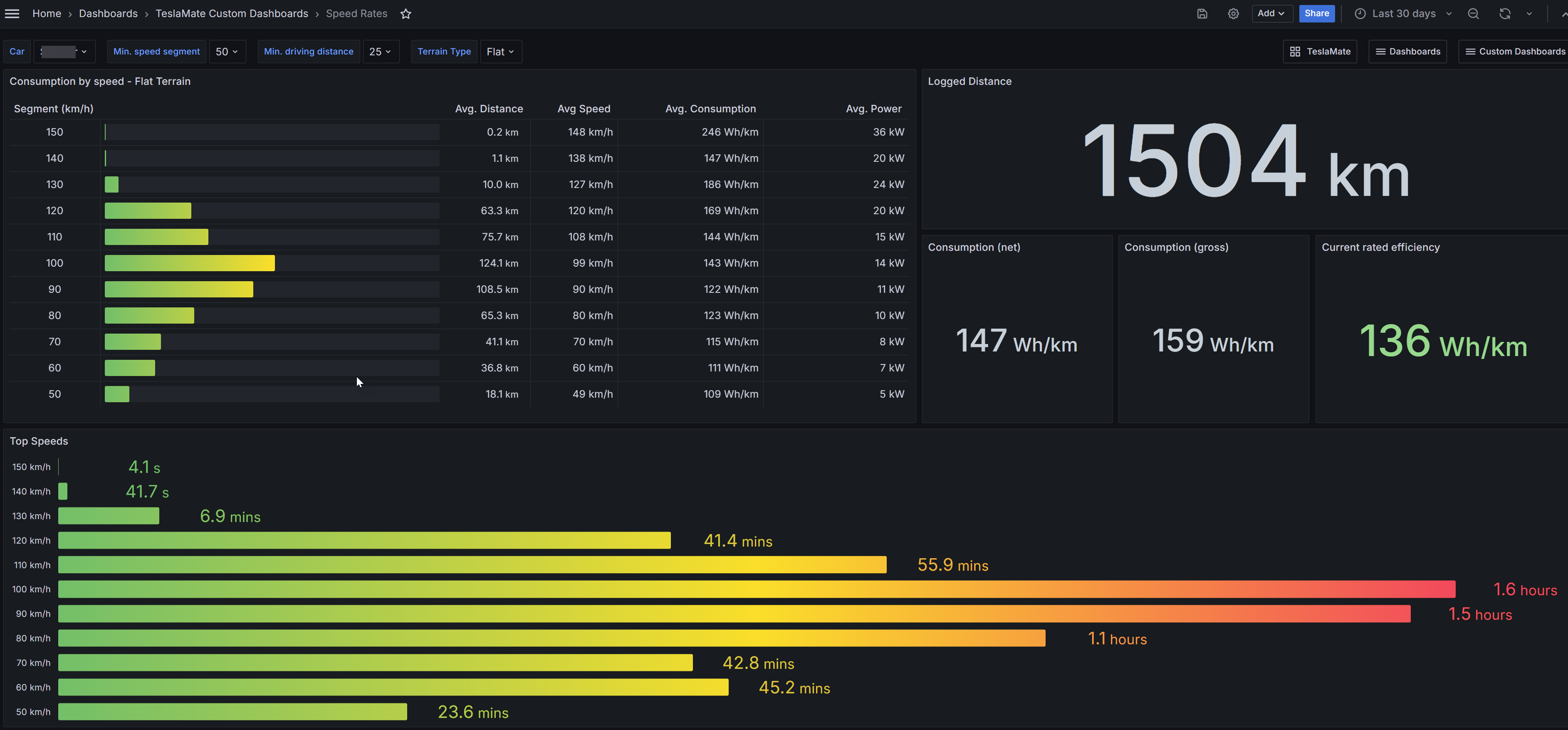Click the 100 km/h segment gauge bar

[189, 263]
